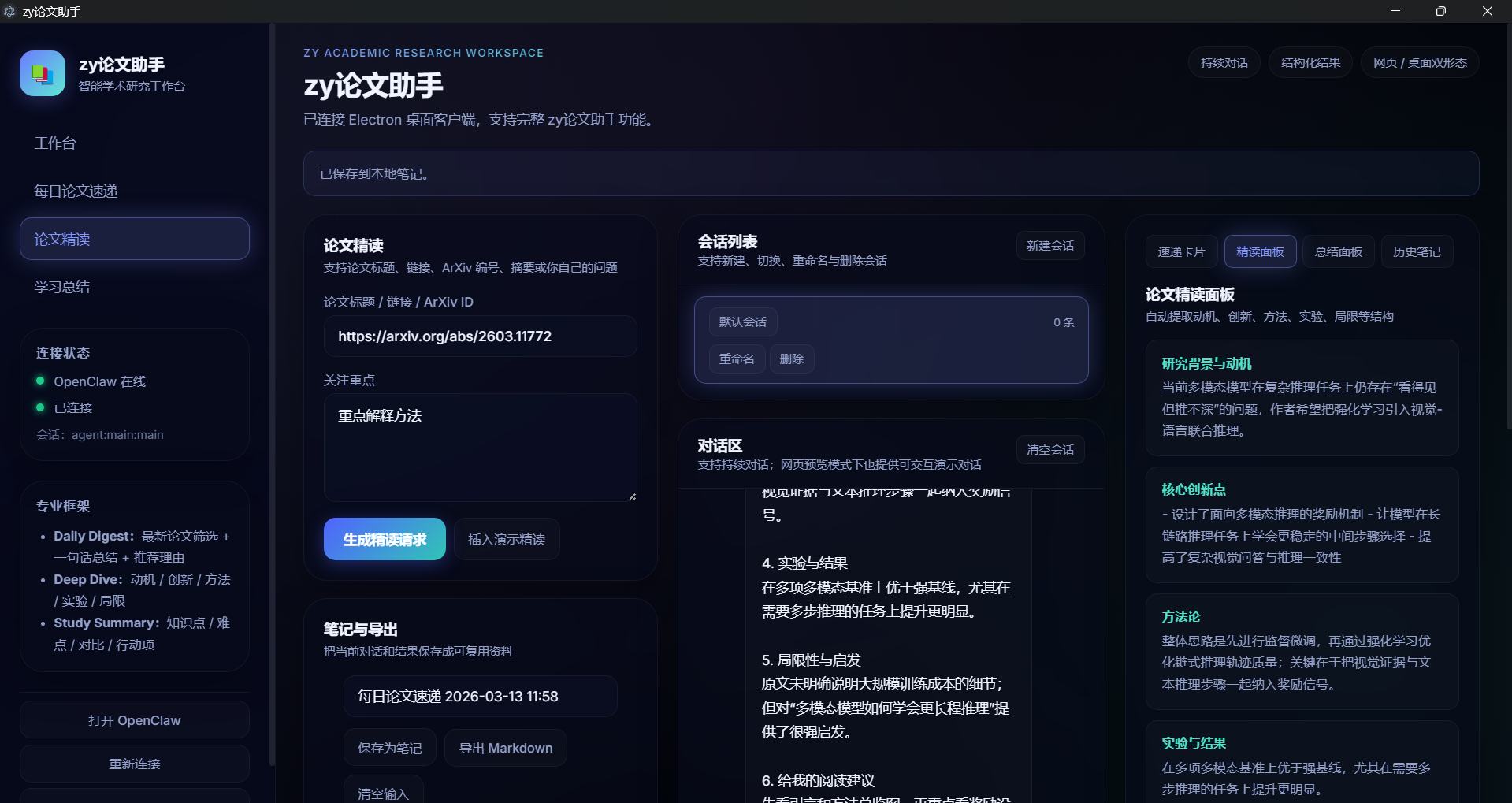Image resolution: width=1512 pixels, height=803 pixels.
Task: Click the 生成精读请求 button
Action: (x=385, y=539)
